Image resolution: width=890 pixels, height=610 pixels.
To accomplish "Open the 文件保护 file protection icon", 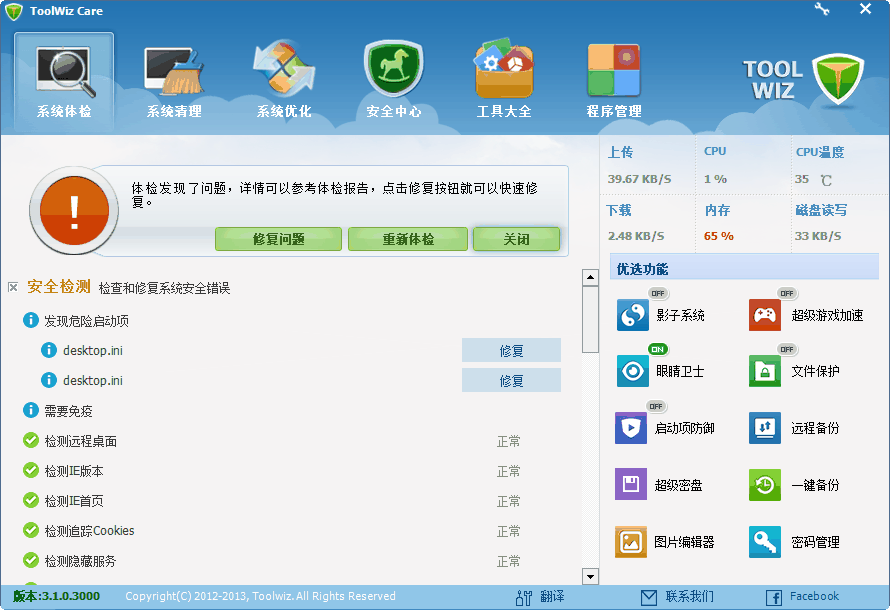I will tap(765, 371).
